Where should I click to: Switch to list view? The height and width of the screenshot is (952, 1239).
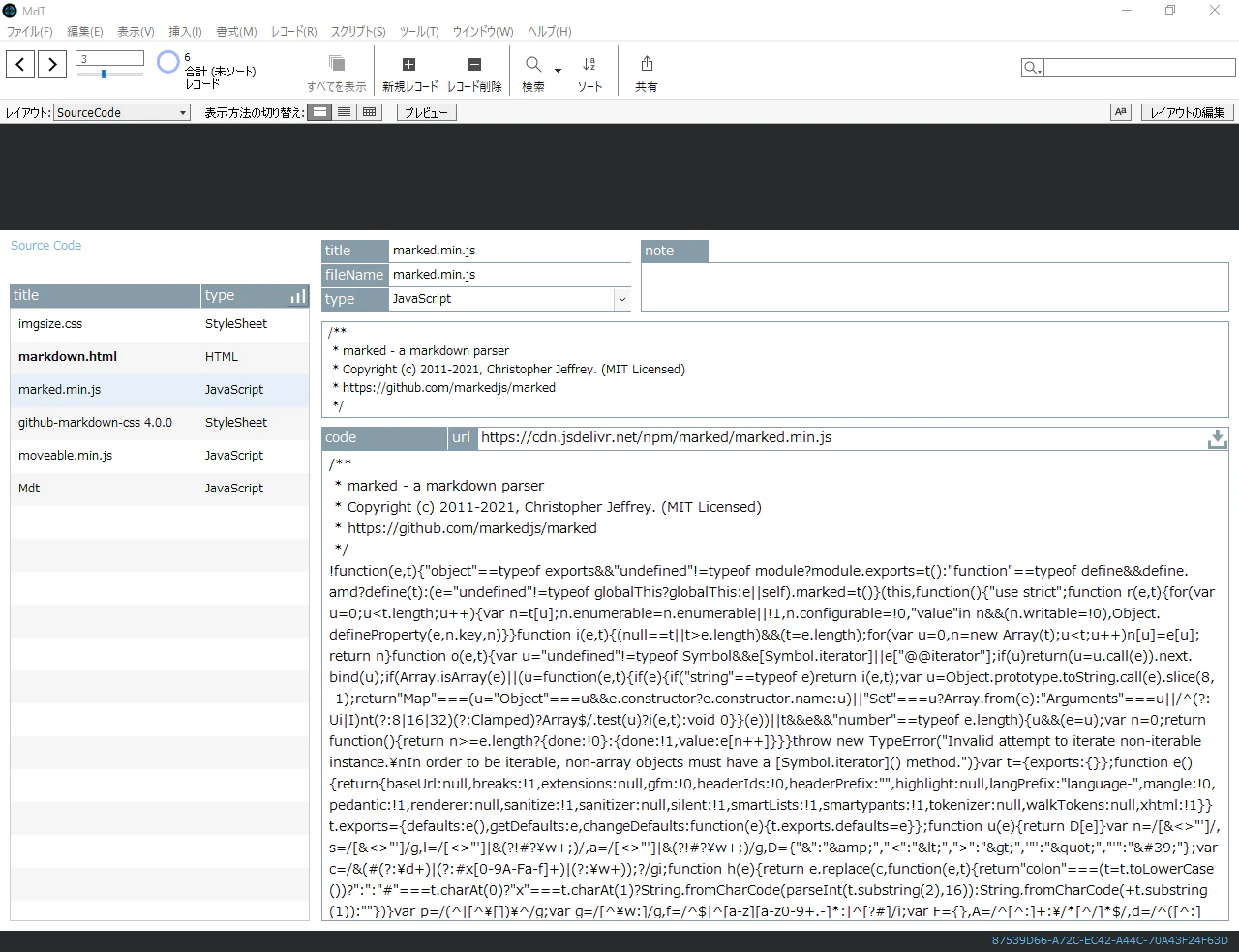point(344,112)
